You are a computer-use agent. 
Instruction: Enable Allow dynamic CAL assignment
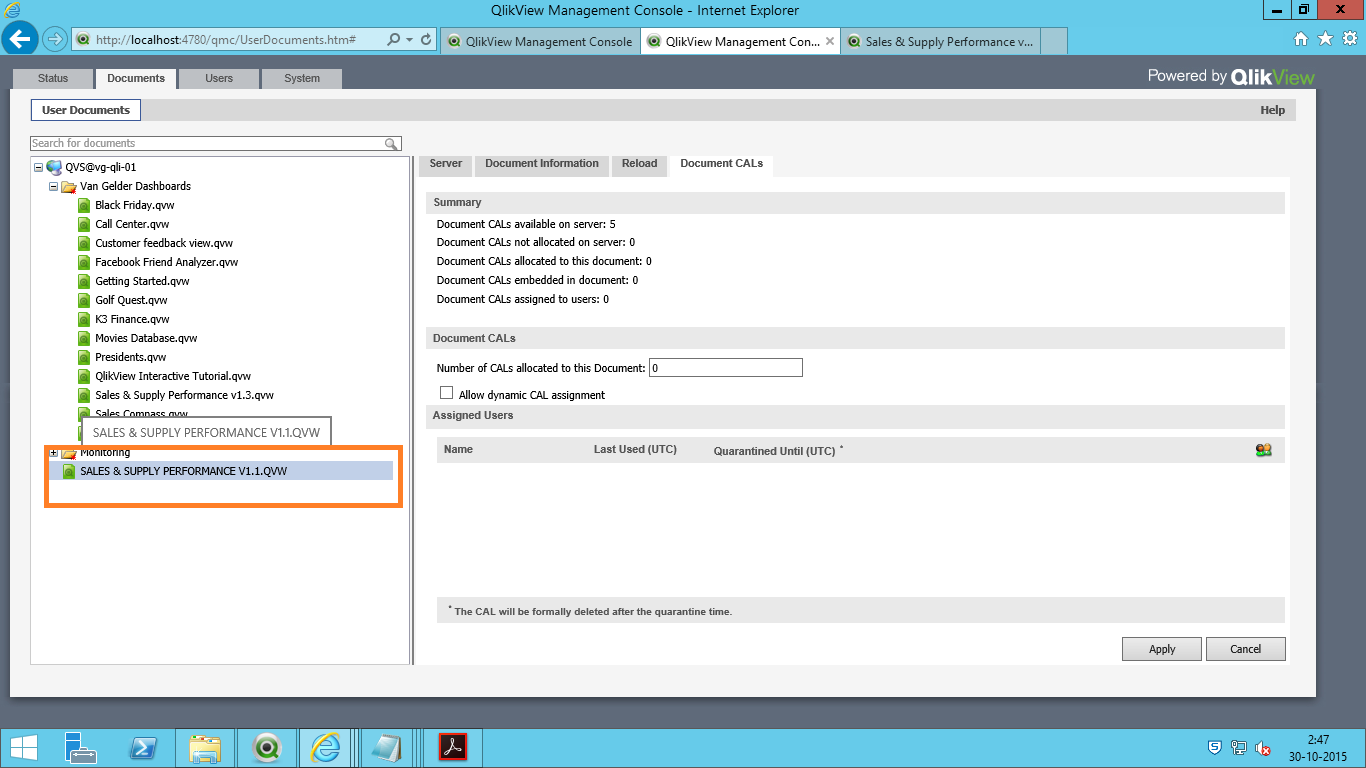click(x=447, y=394)
